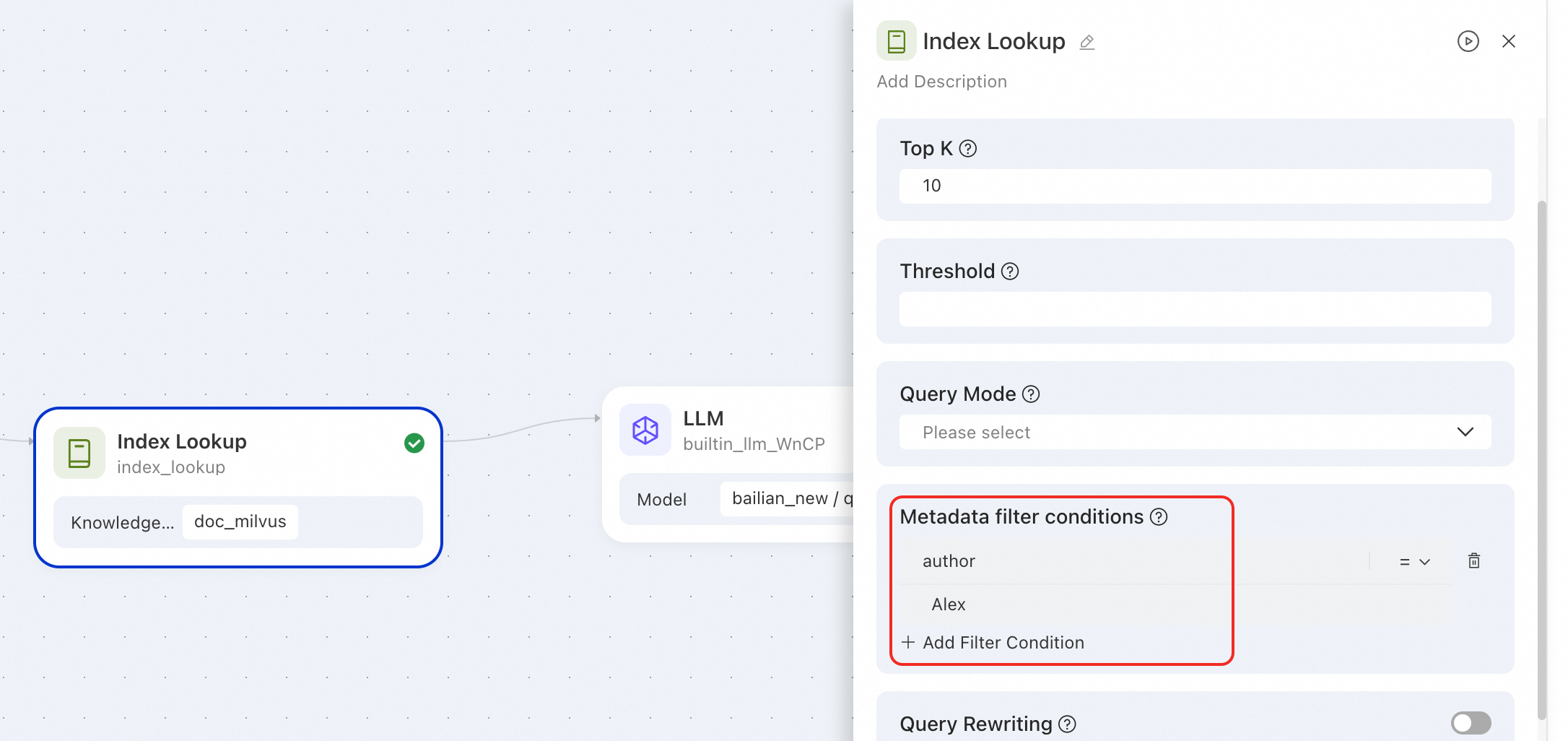Show help for Metadata filter conditions
Screen dimensions: 1568x741
tap(1159, 517)
